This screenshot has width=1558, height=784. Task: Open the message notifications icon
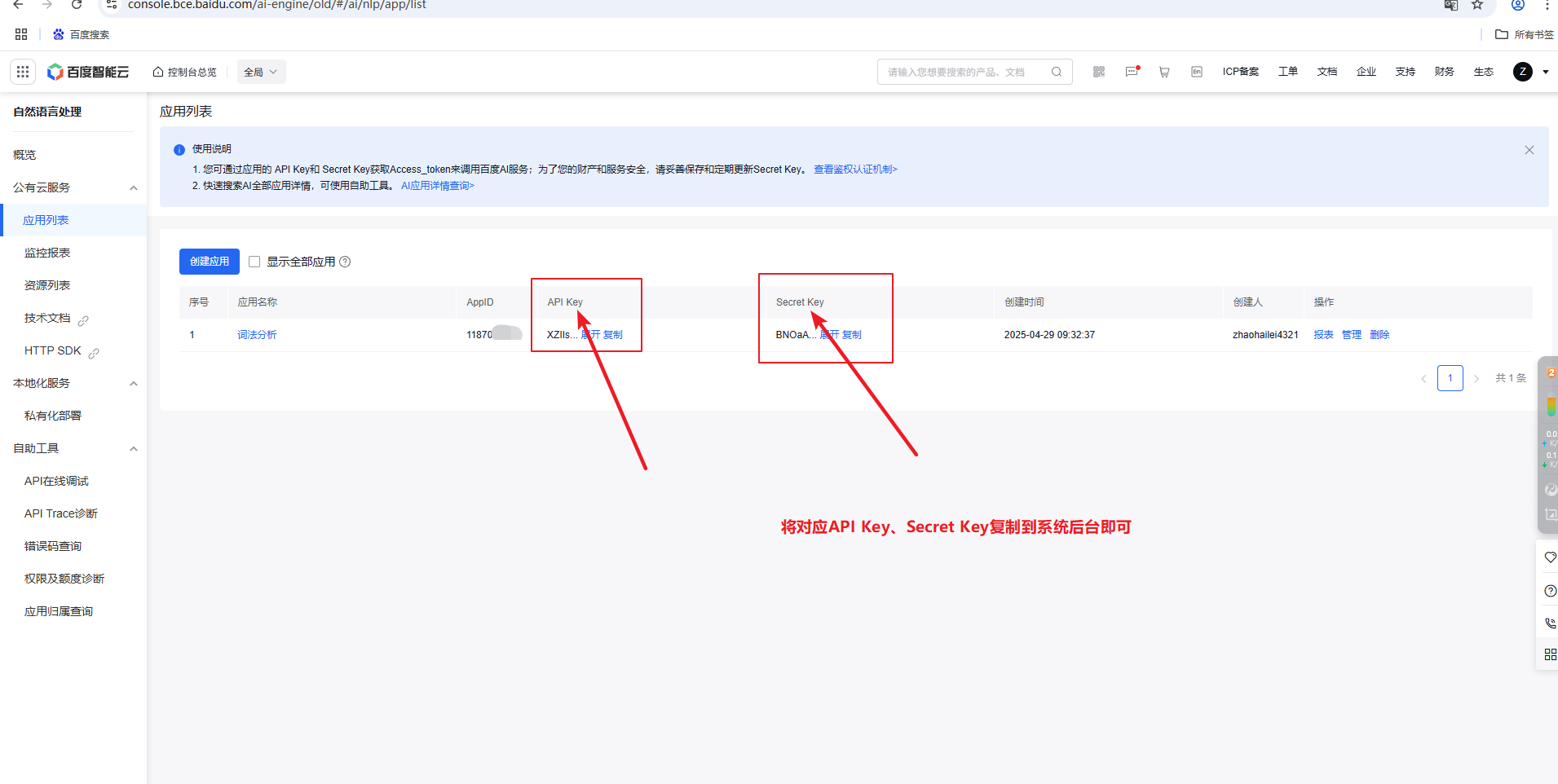[1132, 72]
